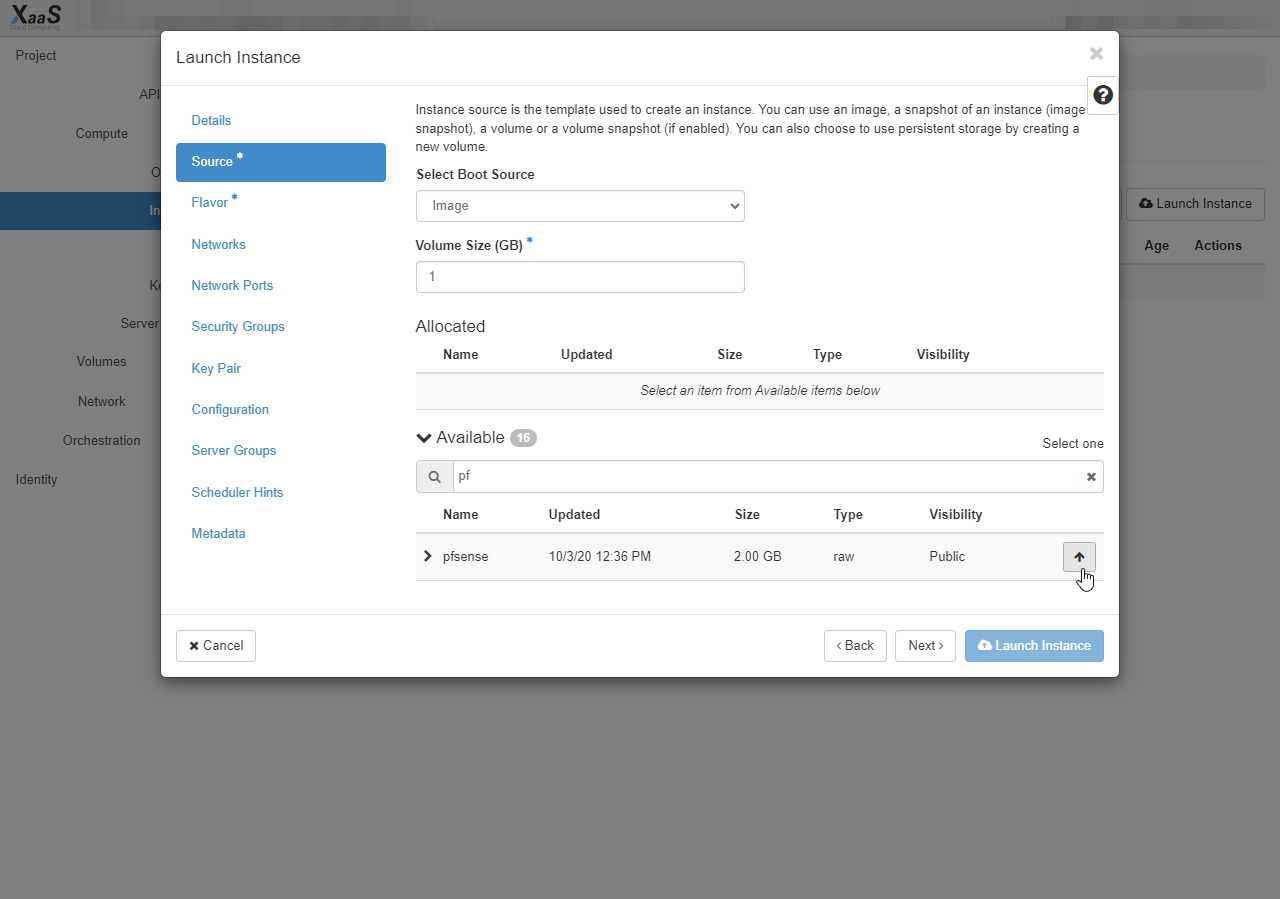
Task: Open the Select Boot Source dropdown
Action: click(580, 206)
